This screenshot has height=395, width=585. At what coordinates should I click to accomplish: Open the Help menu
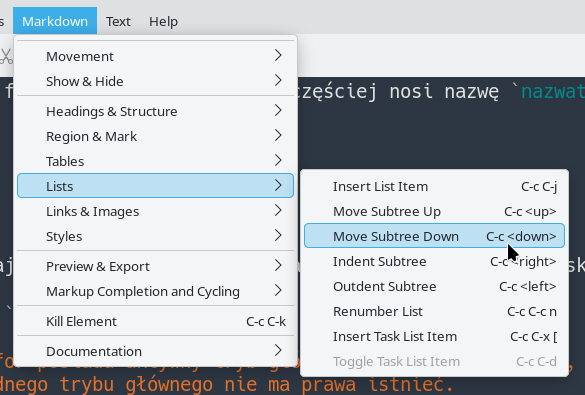pyautogui.click(x=163, y=21)
